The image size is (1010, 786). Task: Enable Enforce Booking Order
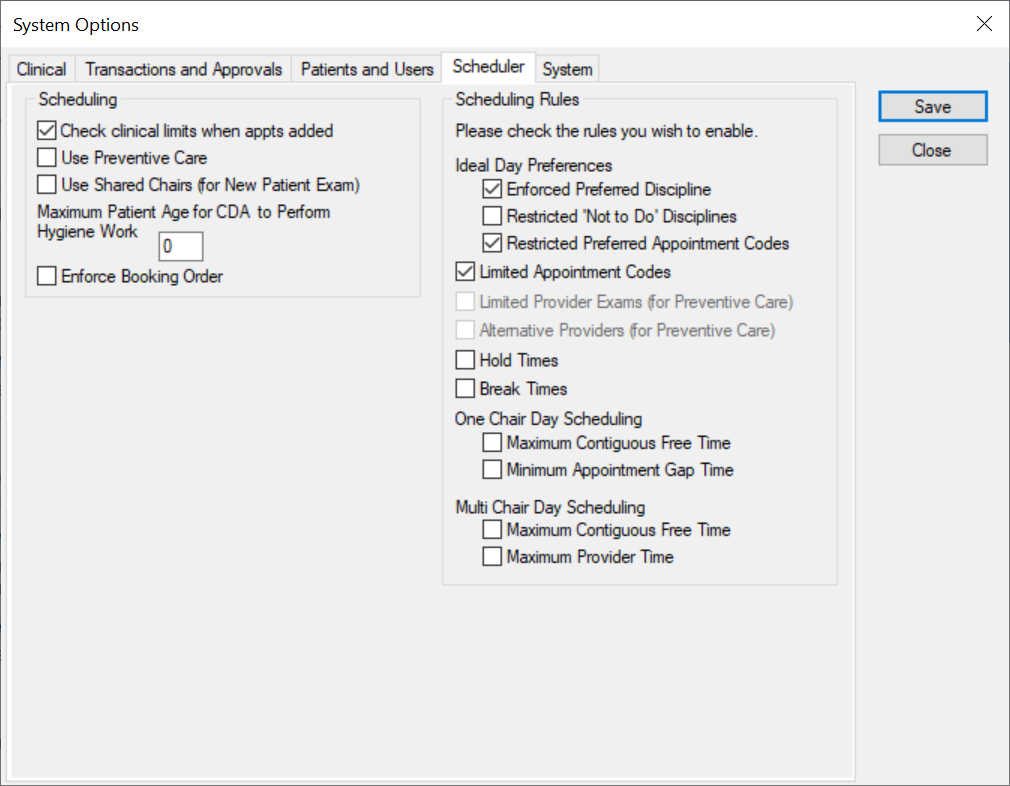[45, 276]
